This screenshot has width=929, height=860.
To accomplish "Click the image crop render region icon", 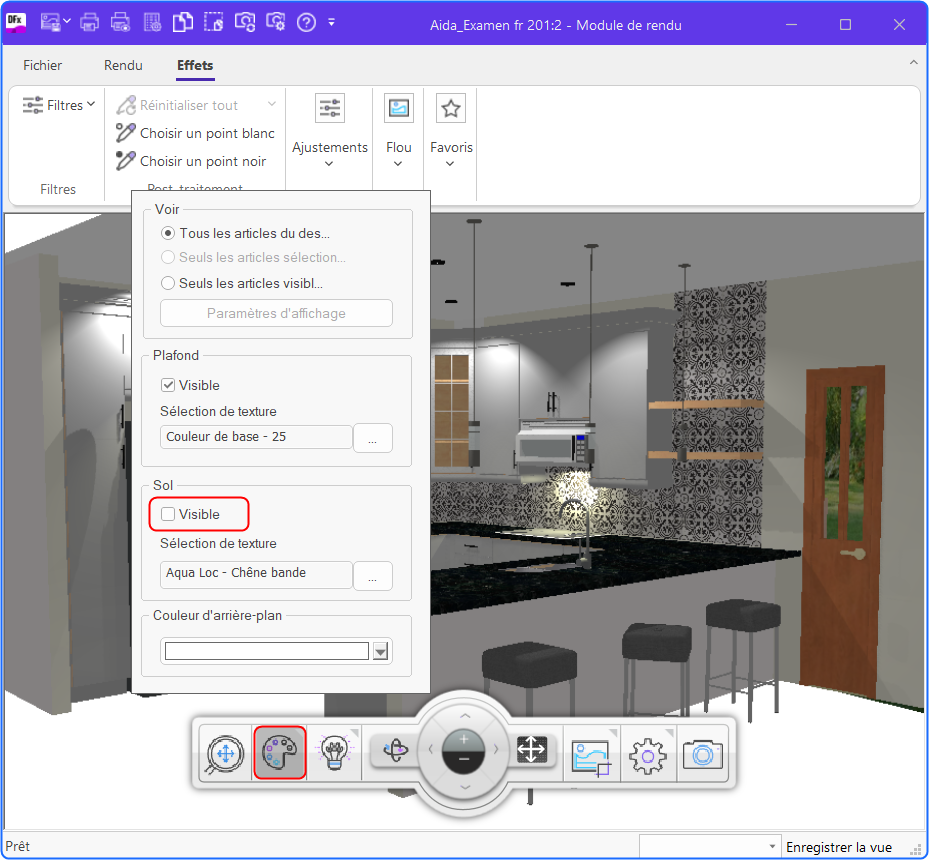I will click(591, 756).
